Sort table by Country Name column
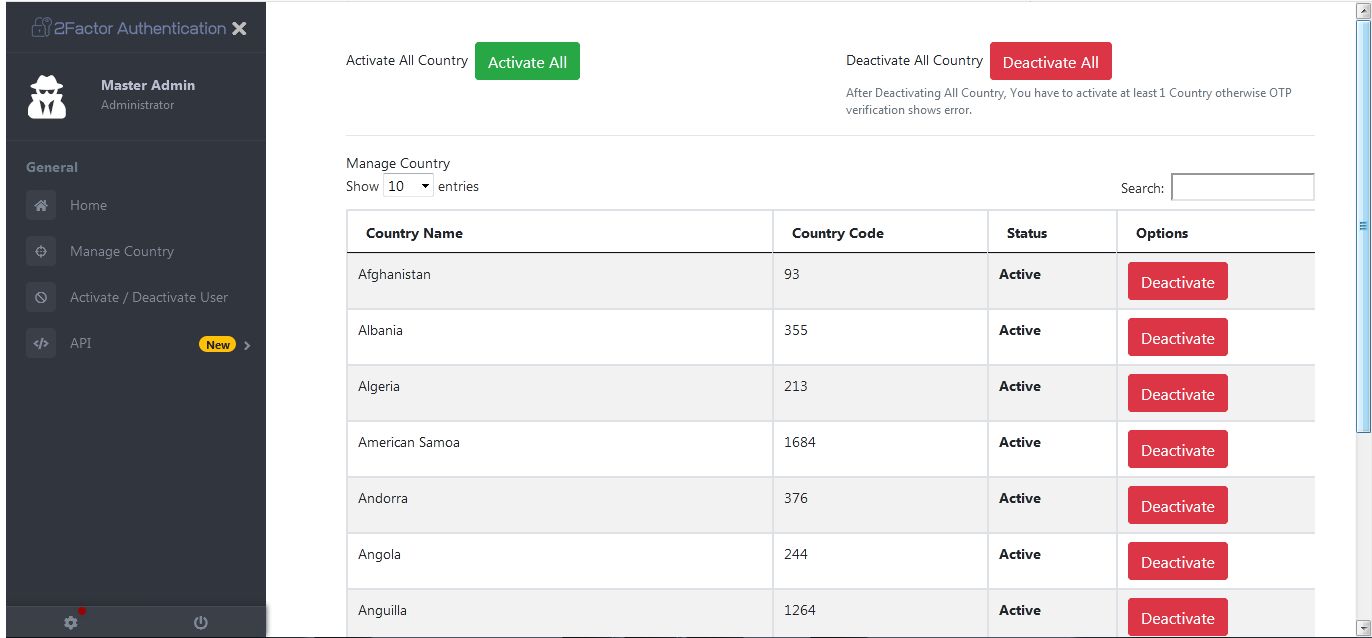The image size is (1372, 638). point(414,233)
